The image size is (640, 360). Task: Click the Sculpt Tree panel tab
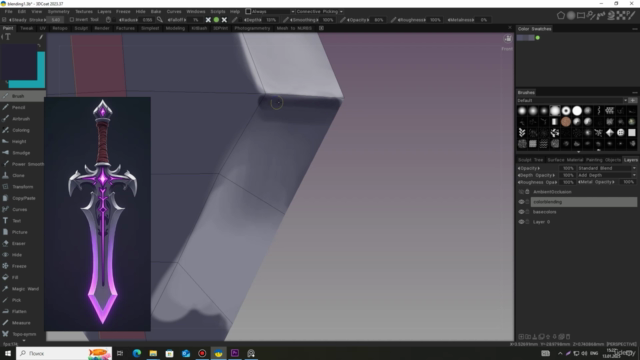pyautogui.click(x=531, y=160)
